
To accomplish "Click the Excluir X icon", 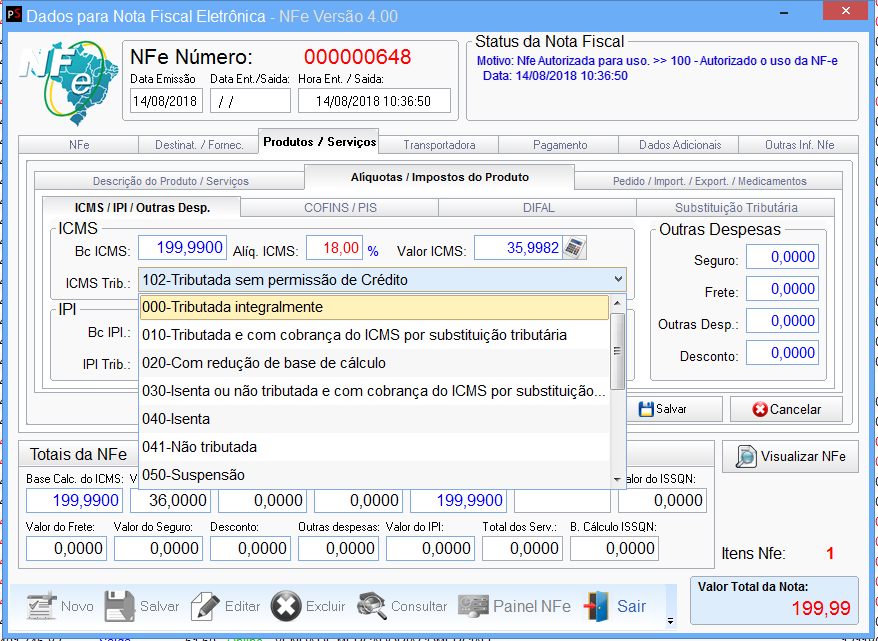I will tap(286, 606).
